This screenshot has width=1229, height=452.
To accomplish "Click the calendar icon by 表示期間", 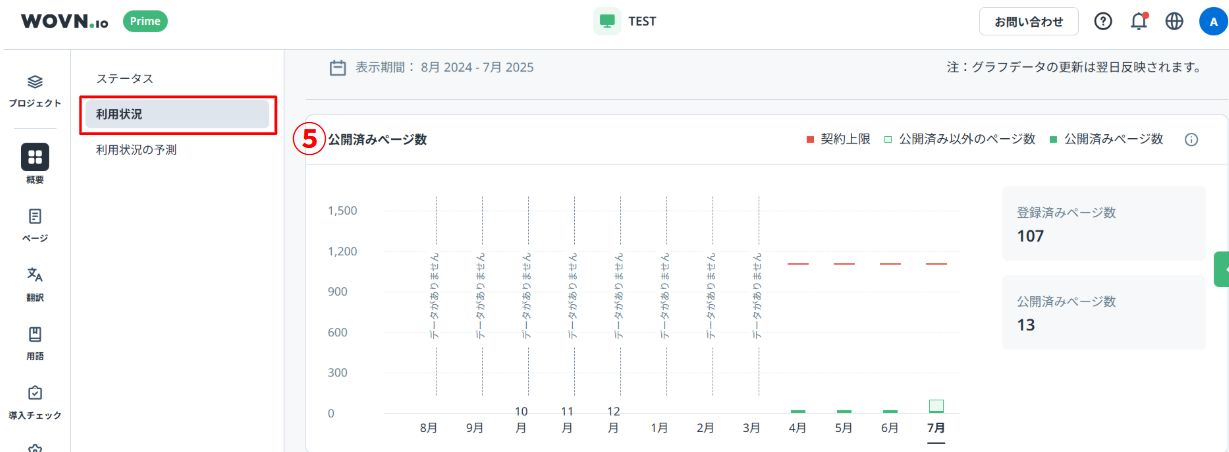I will [x=338, y=68].
